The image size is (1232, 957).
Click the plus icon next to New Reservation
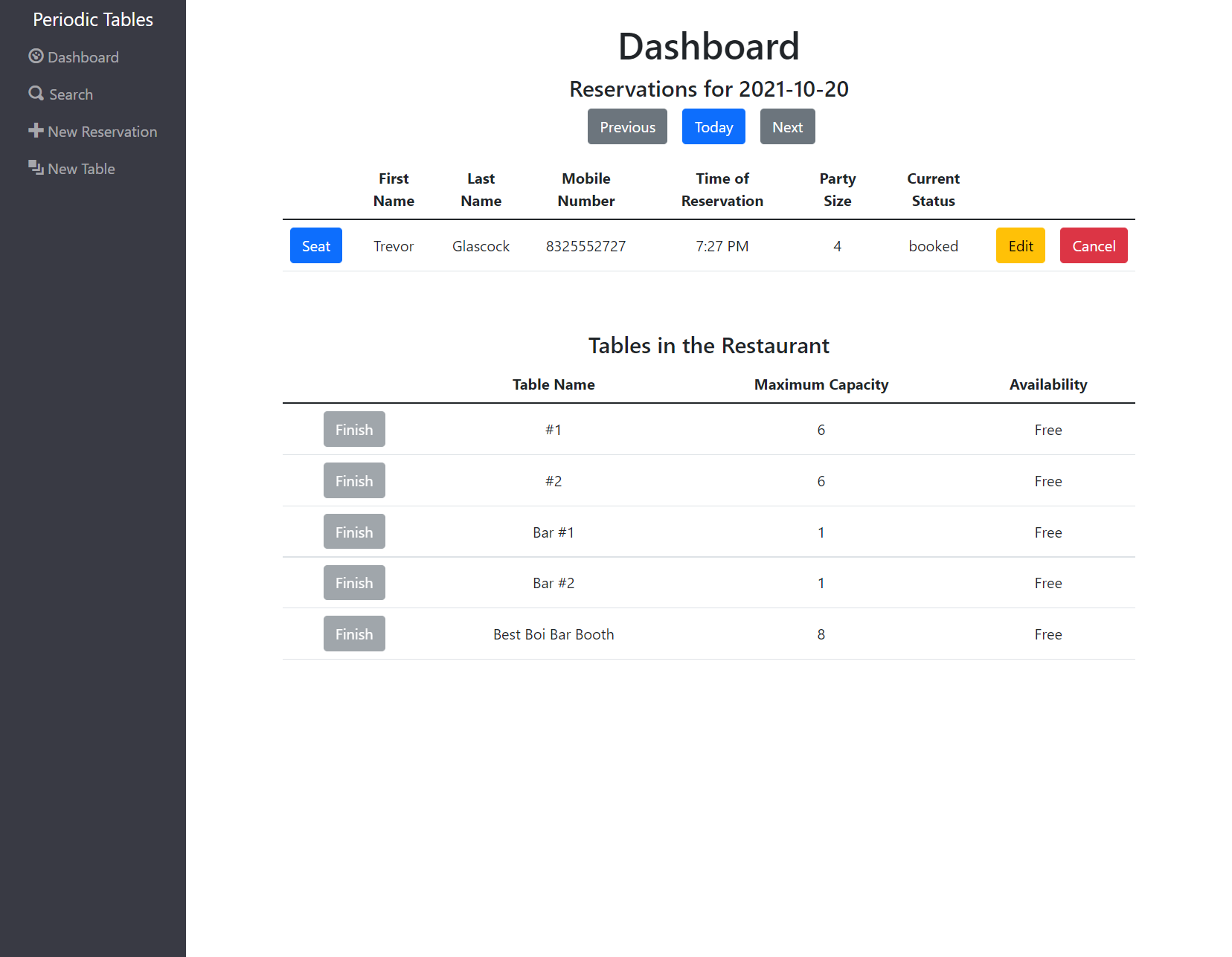click(x=36, y=130)
